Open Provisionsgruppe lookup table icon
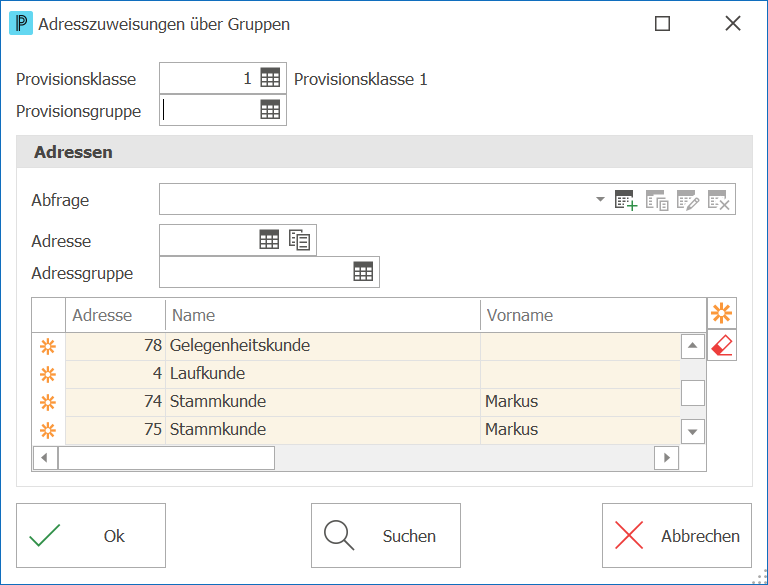The height and width of the screenshot is (585, 768). (270, 110)
